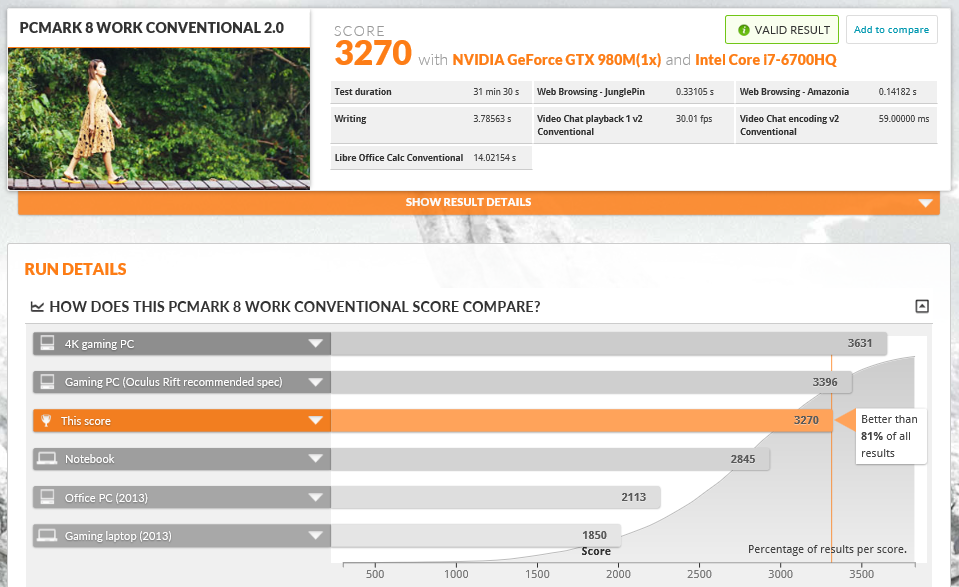The image size is (959, 587).
Task: Click the JunglePin value '0.33105 s'
Action: (695, 92)
